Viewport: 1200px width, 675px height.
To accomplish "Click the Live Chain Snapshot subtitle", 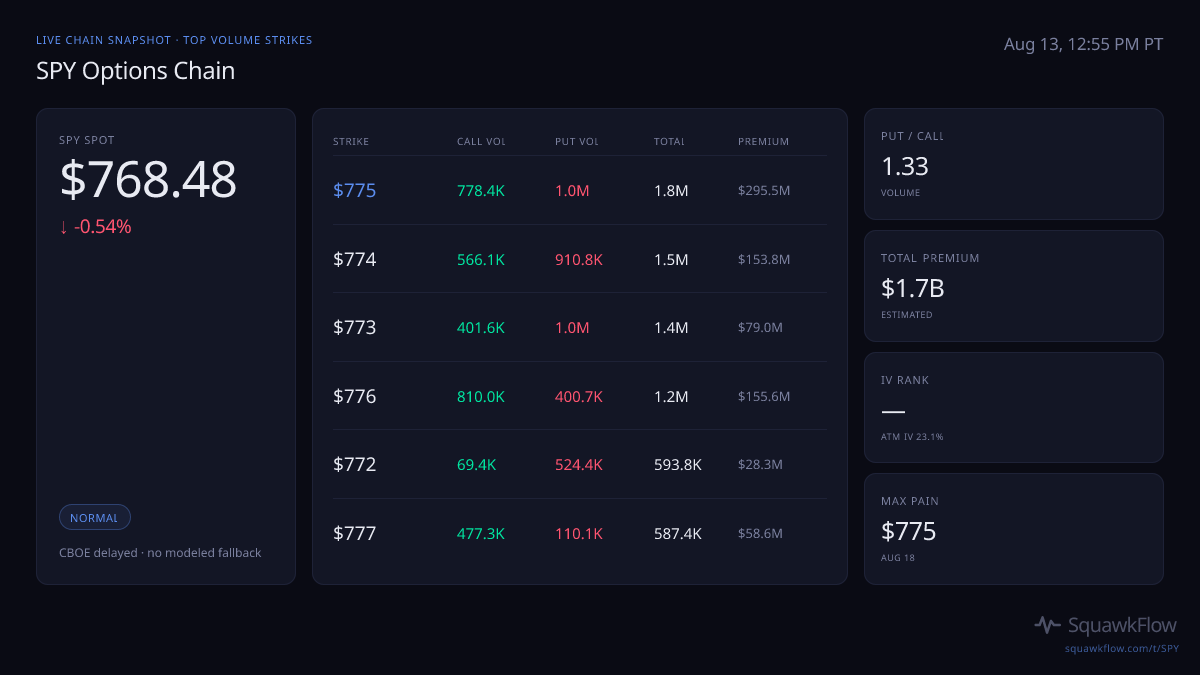I will click(174, 40).
